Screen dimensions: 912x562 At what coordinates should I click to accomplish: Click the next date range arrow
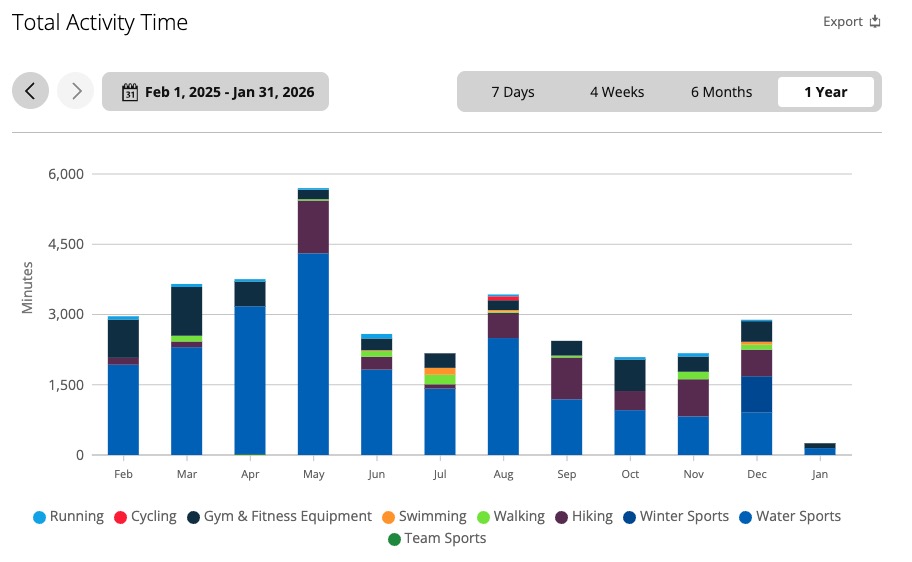75,91
